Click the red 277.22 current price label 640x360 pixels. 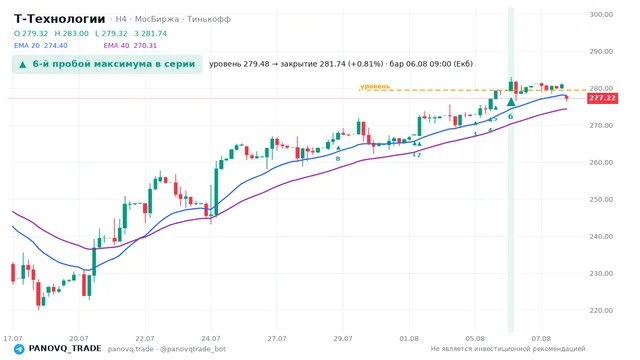(602, 98)
